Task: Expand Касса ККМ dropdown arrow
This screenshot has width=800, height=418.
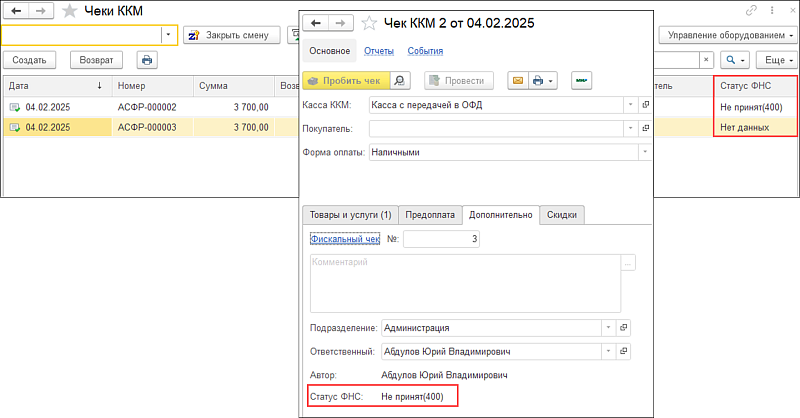Action: [x=631, y=105]
